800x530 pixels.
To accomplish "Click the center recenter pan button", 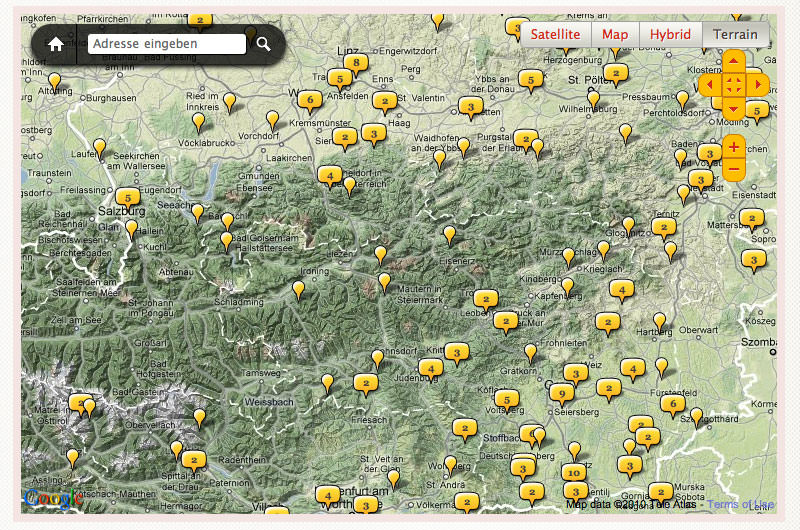I will (x=734, y=84).
